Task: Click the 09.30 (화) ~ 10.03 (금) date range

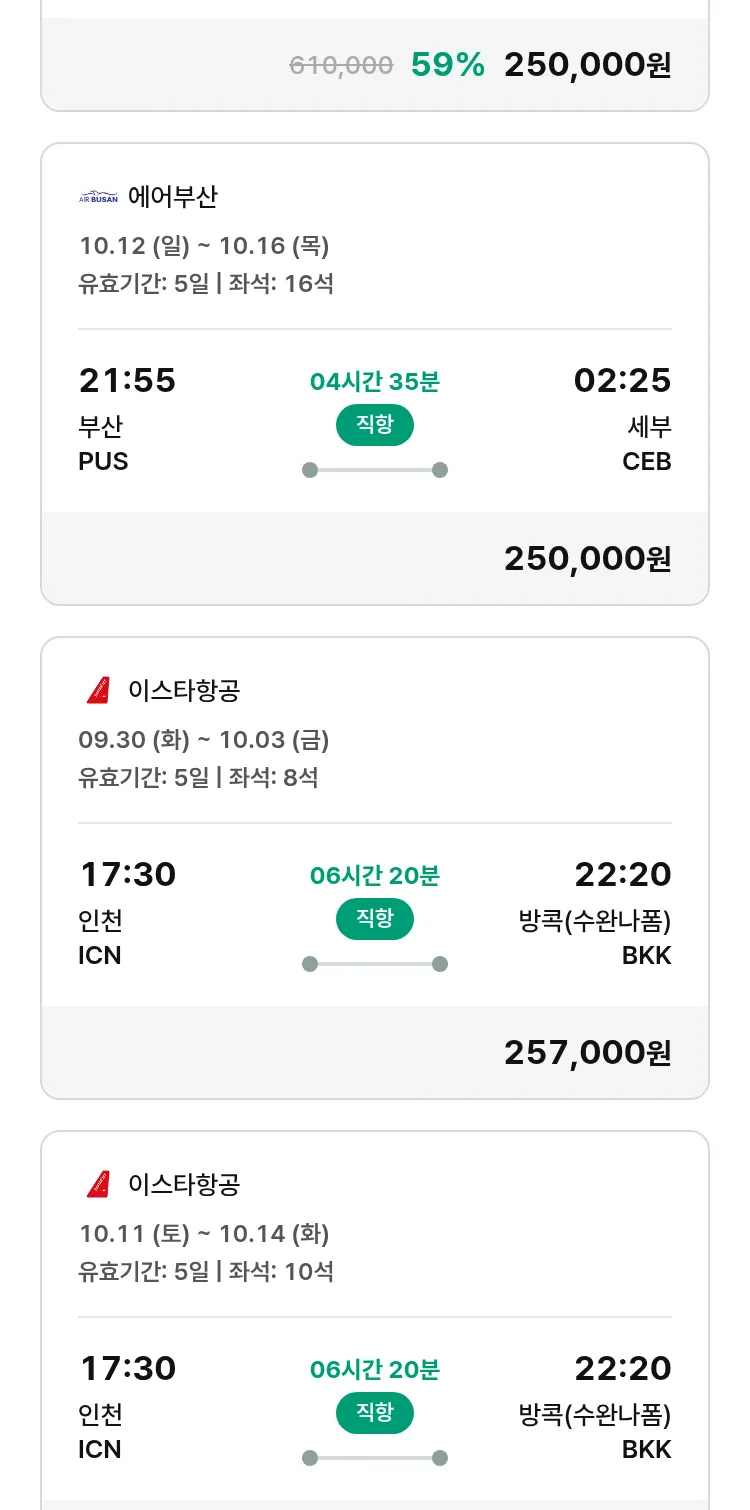Action: tap(204, 740)
